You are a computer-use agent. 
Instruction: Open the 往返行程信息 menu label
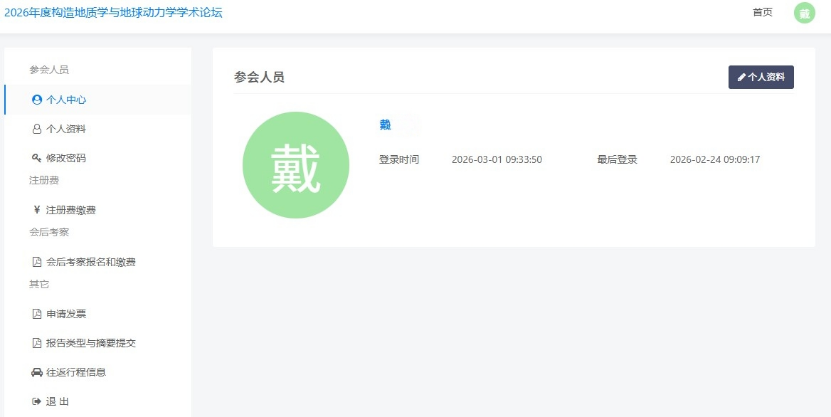[76, 372]
